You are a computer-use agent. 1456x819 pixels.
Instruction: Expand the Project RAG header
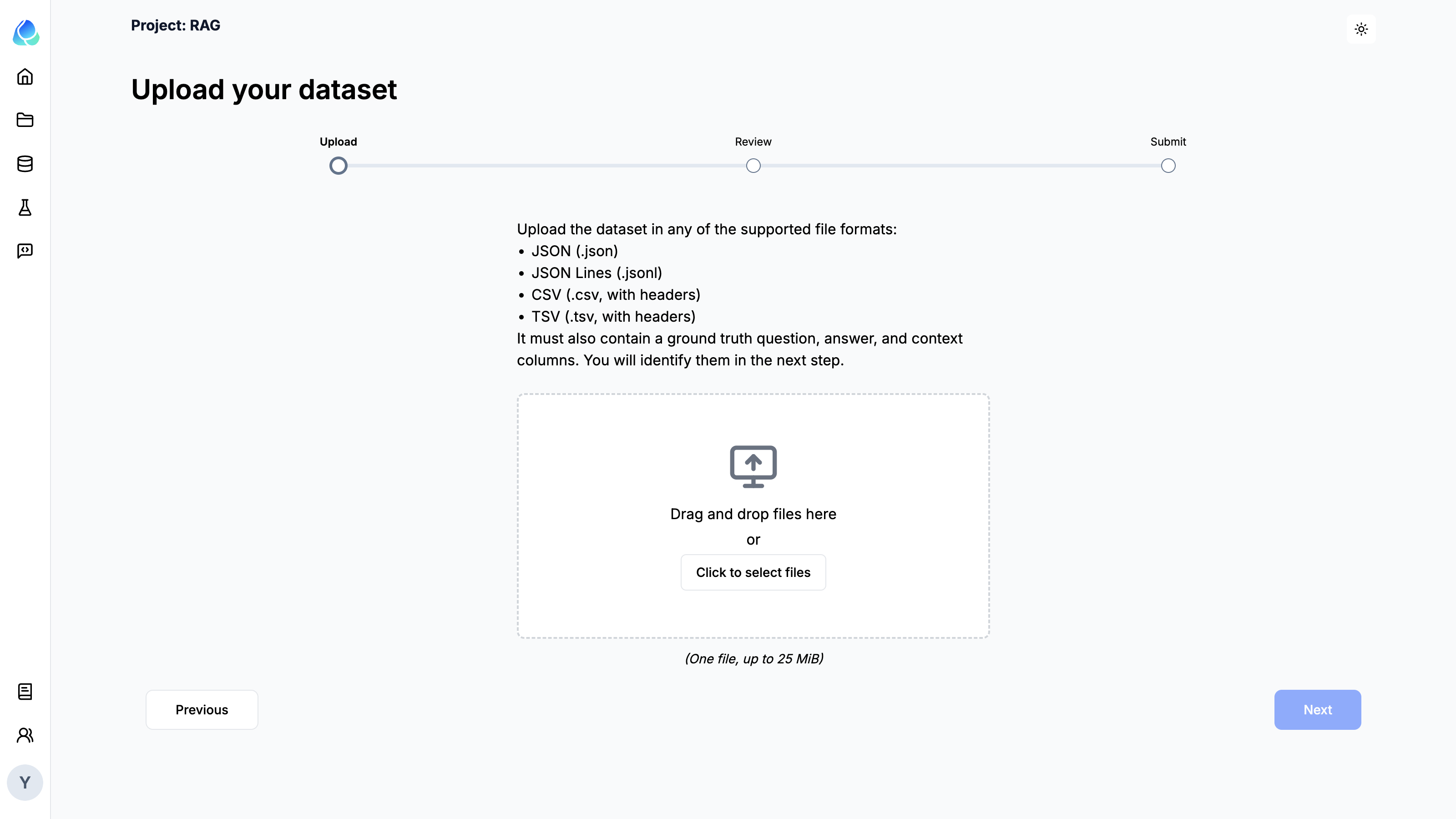click(176, 25)
